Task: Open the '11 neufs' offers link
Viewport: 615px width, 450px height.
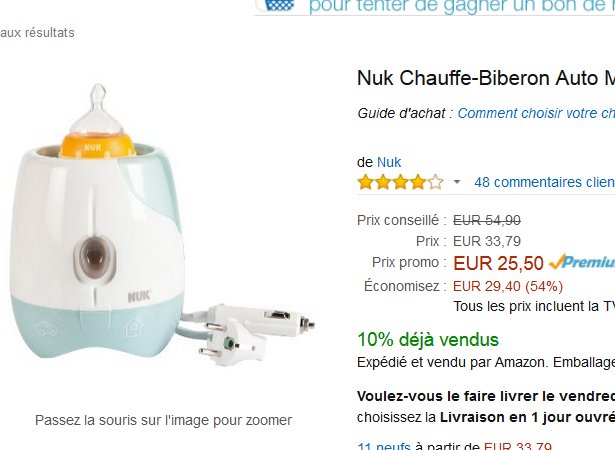Action: pyautogui.click(x=384, y=446)
